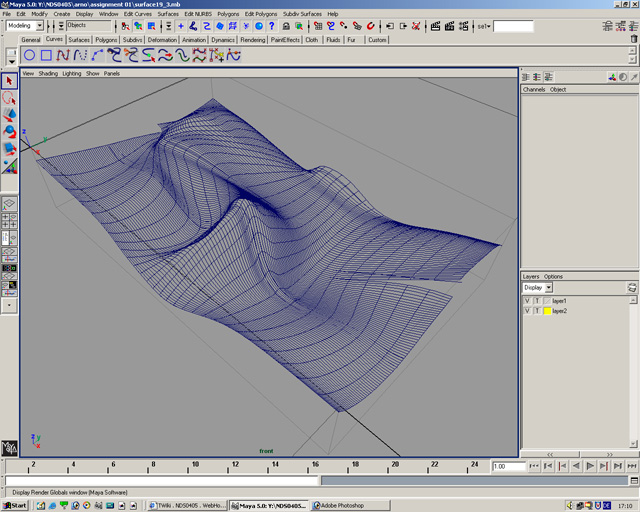Render the current frame clapboard icon
Screen dimensions: 640x512
(436, 26)
